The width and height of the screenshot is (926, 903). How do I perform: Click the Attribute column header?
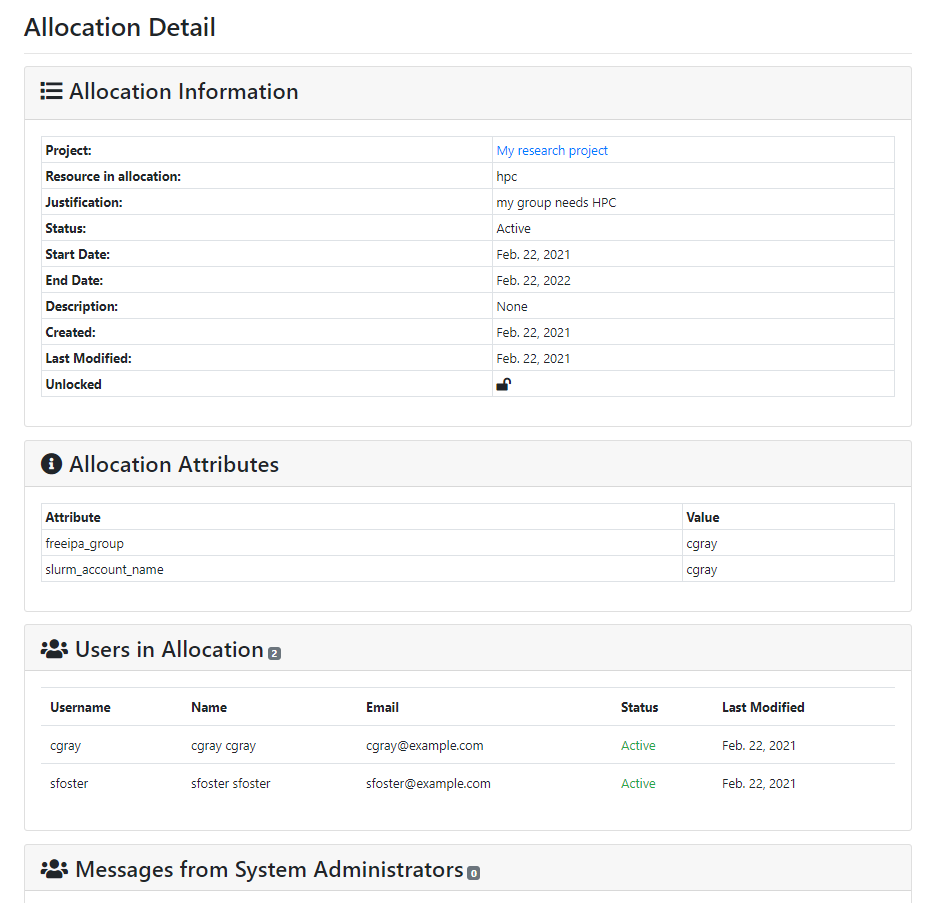pos(73,517)
